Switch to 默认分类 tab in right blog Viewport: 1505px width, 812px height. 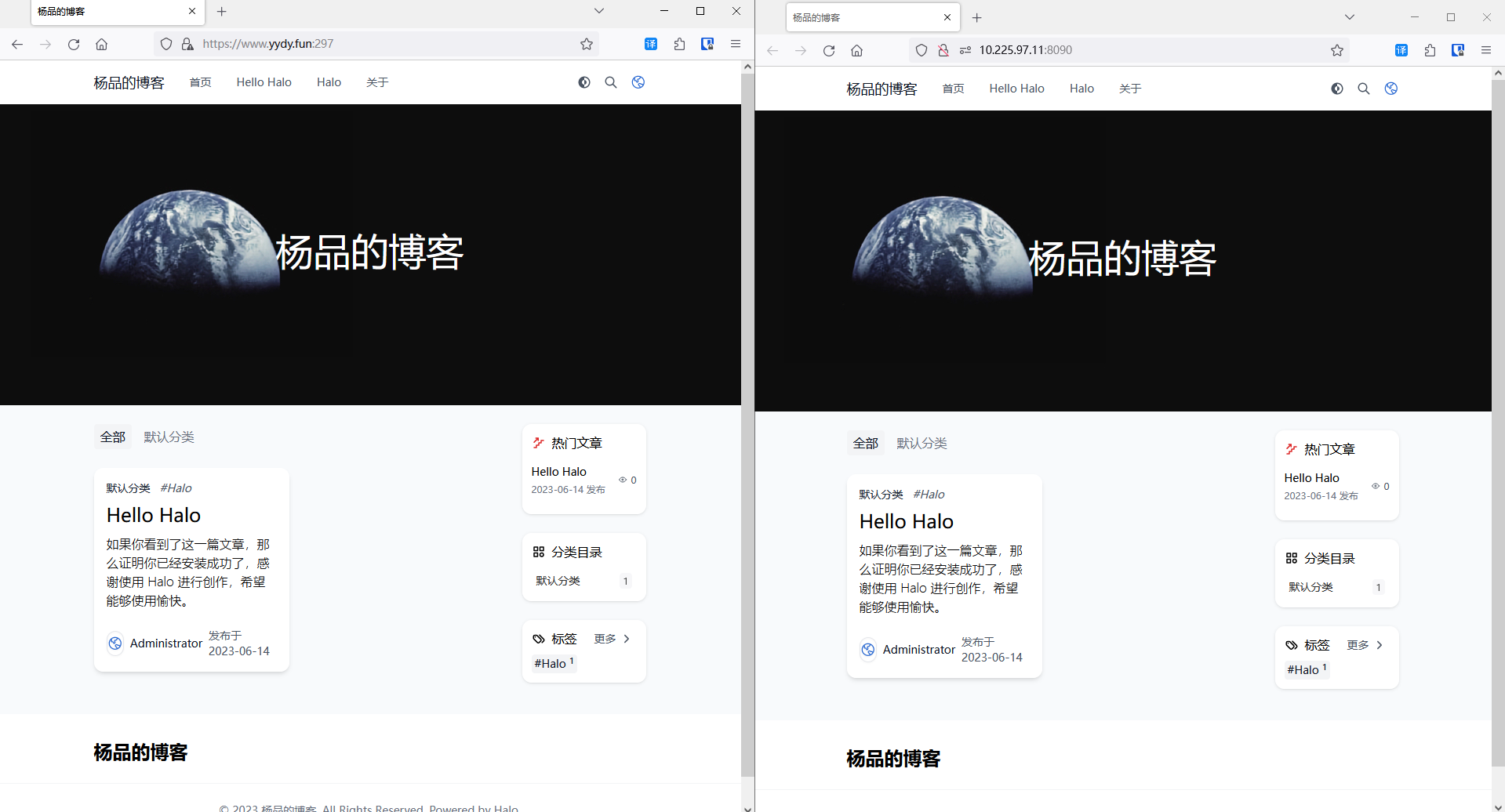click(x=922, y=443)
